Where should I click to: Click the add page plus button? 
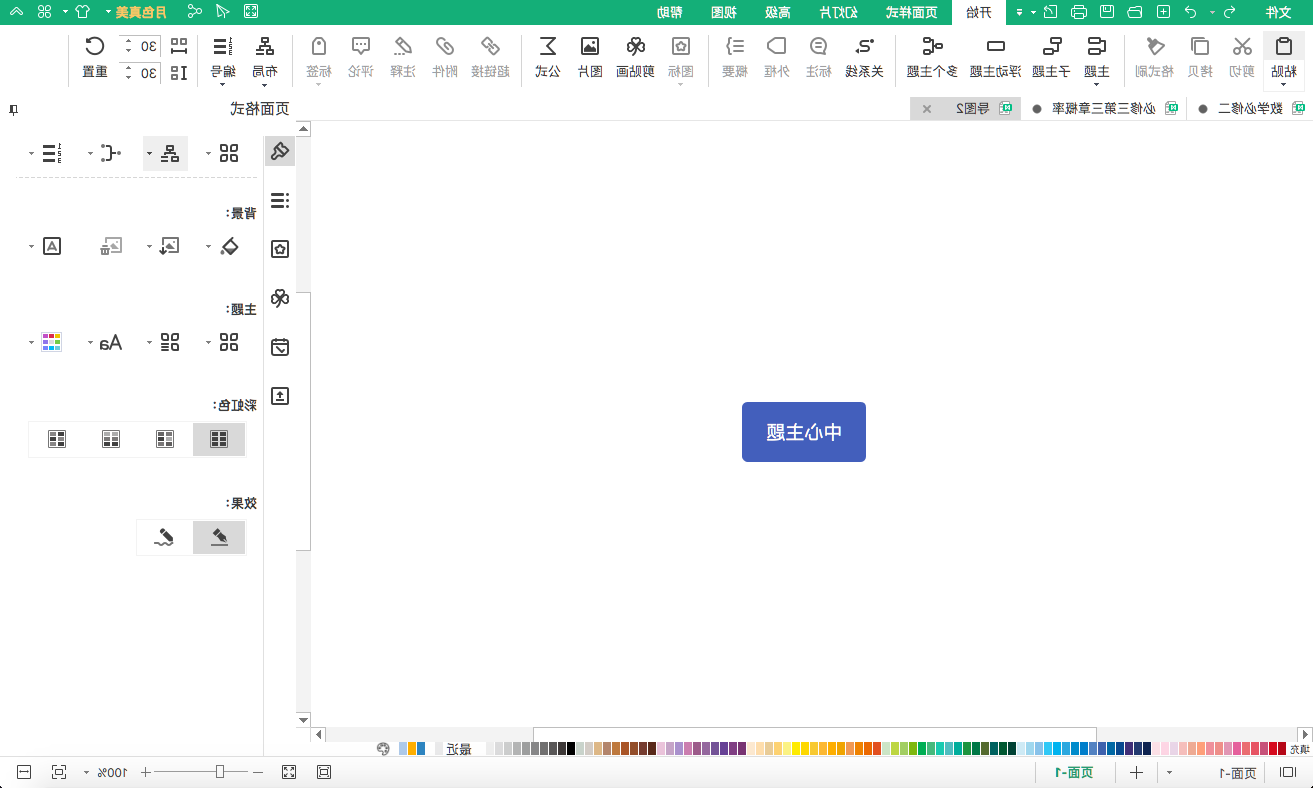(1136, 772)
